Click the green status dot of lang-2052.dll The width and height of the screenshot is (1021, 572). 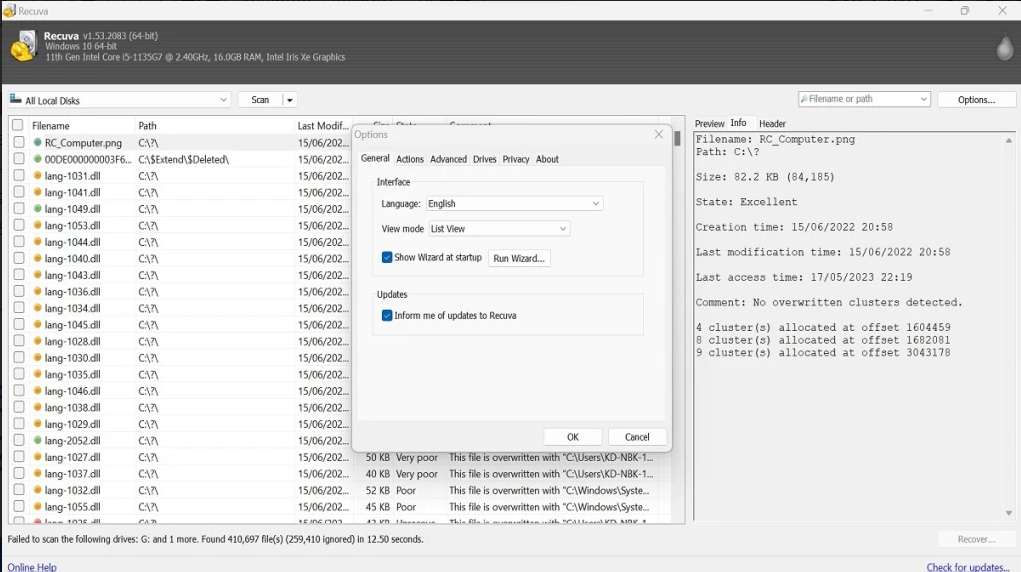(x=38, y=440)
